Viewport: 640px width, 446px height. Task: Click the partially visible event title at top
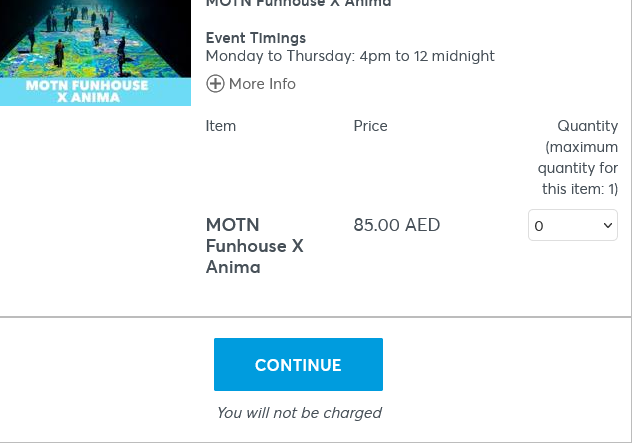pyautogui.click(x=298, y=4)
